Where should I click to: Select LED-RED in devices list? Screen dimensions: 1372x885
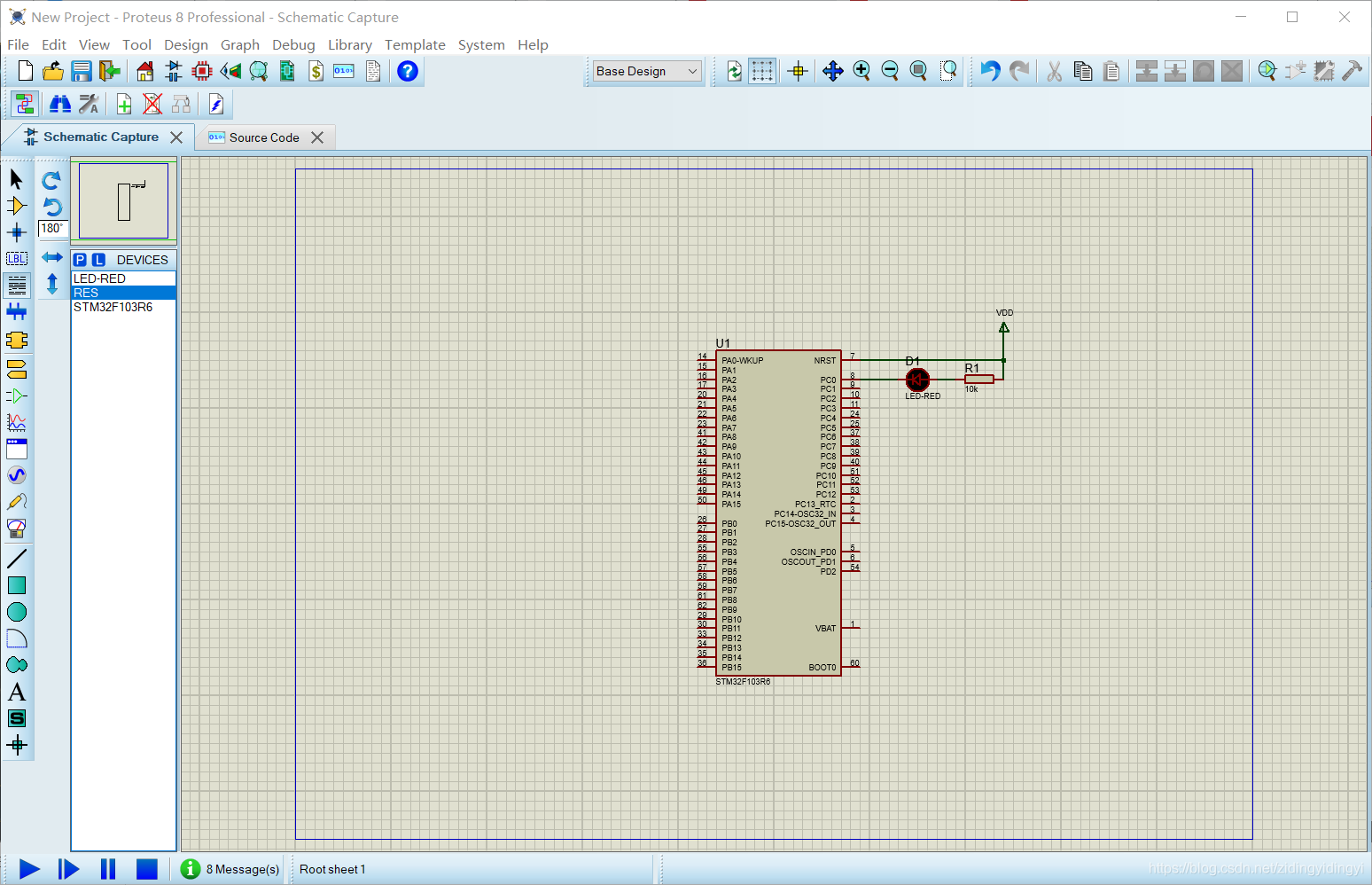(x=123, y=278)
